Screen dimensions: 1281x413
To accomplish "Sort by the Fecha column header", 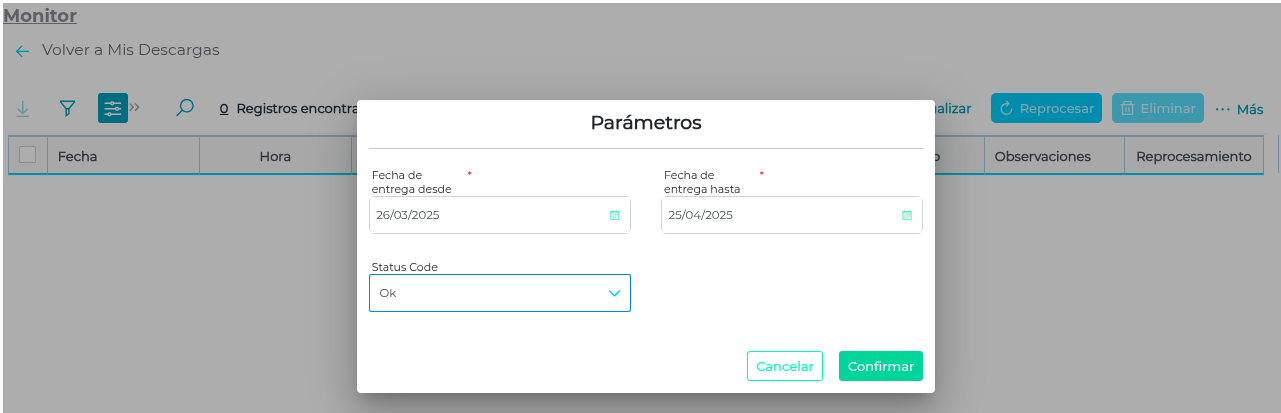I will pos(77,156).
